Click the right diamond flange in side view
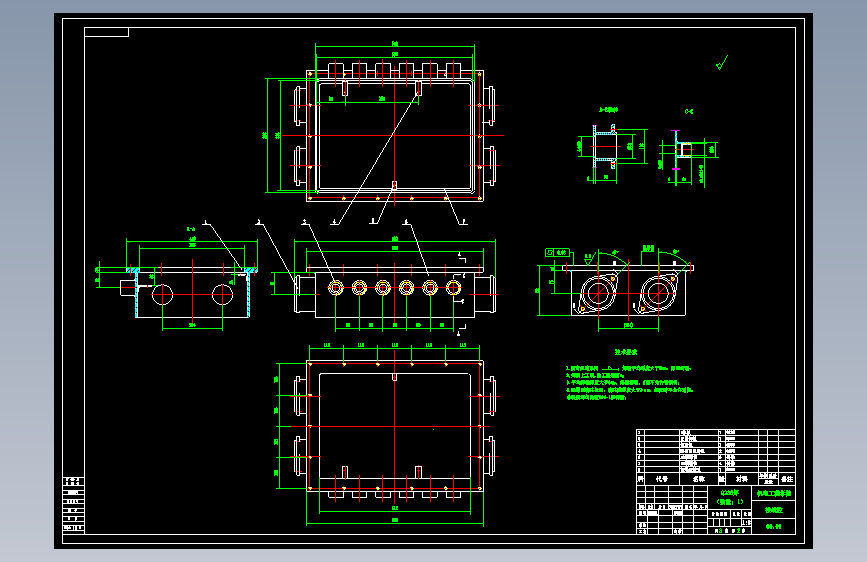The image size is (867, 562). pos(657,293)
